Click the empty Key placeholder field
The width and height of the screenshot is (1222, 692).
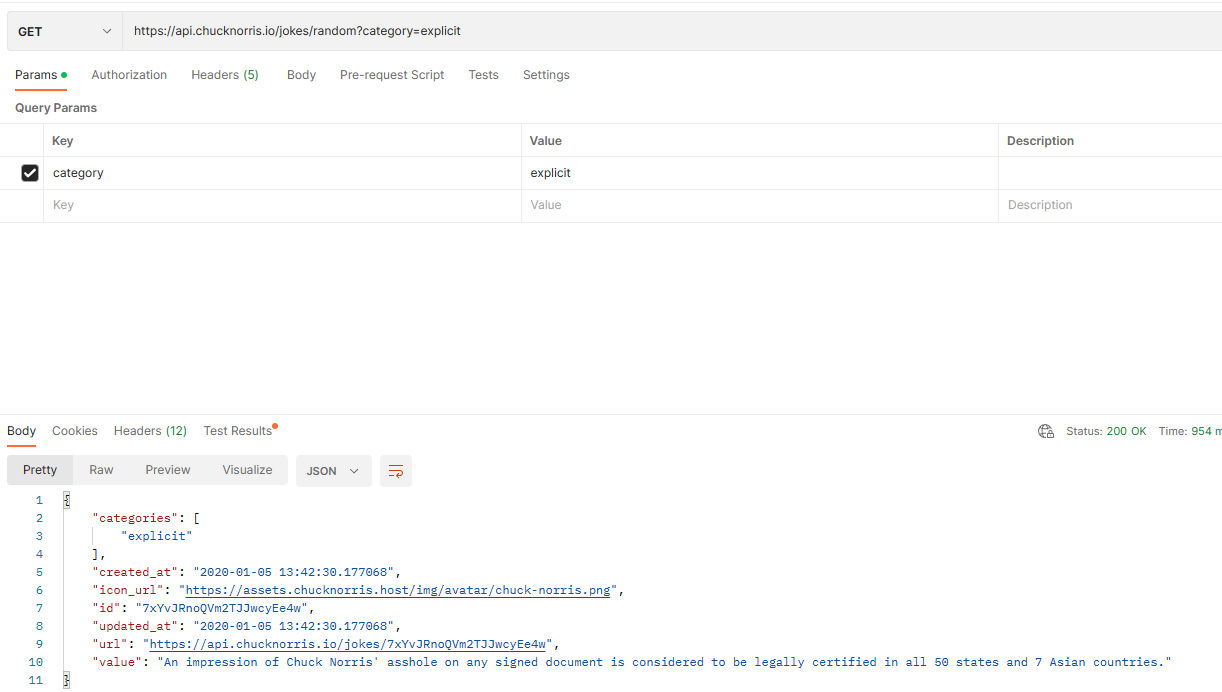282,205
